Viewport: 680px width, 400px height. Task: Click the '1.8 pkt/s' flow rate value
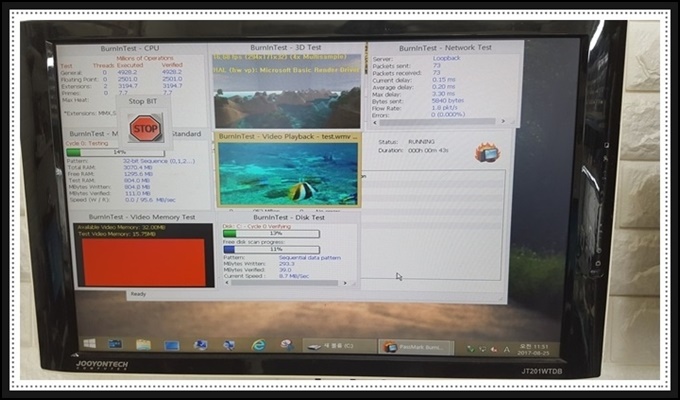coord(444,107)
